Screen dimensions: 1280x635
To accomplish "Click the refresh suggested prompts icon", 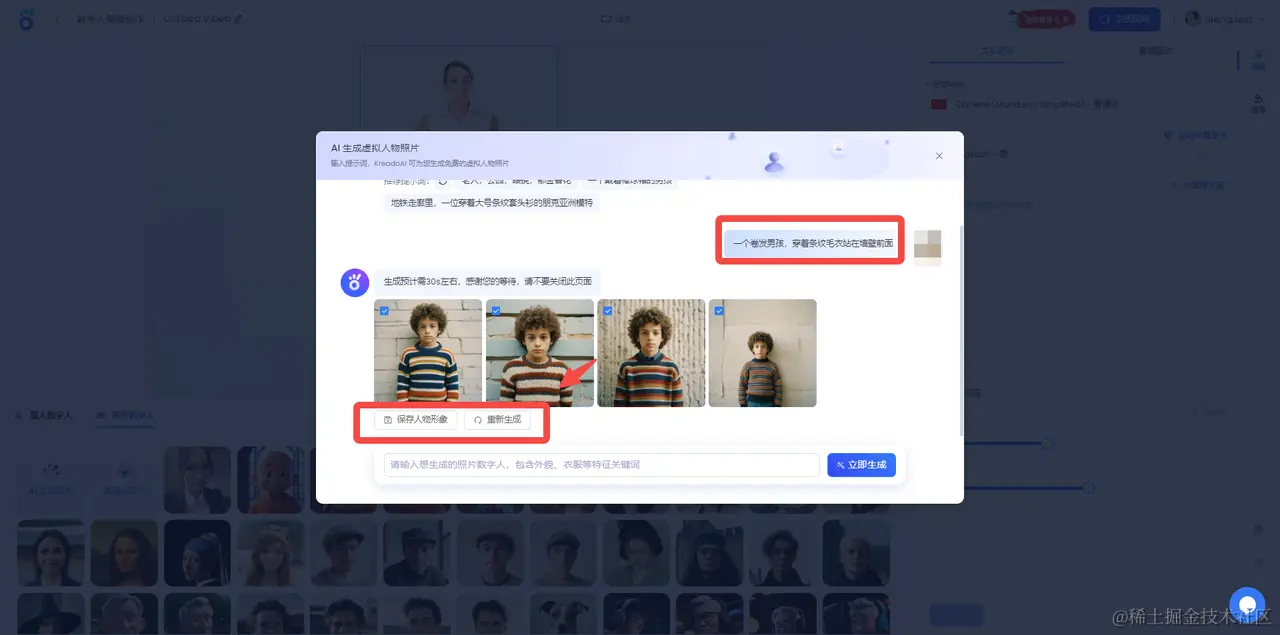I will click(443, 182).
